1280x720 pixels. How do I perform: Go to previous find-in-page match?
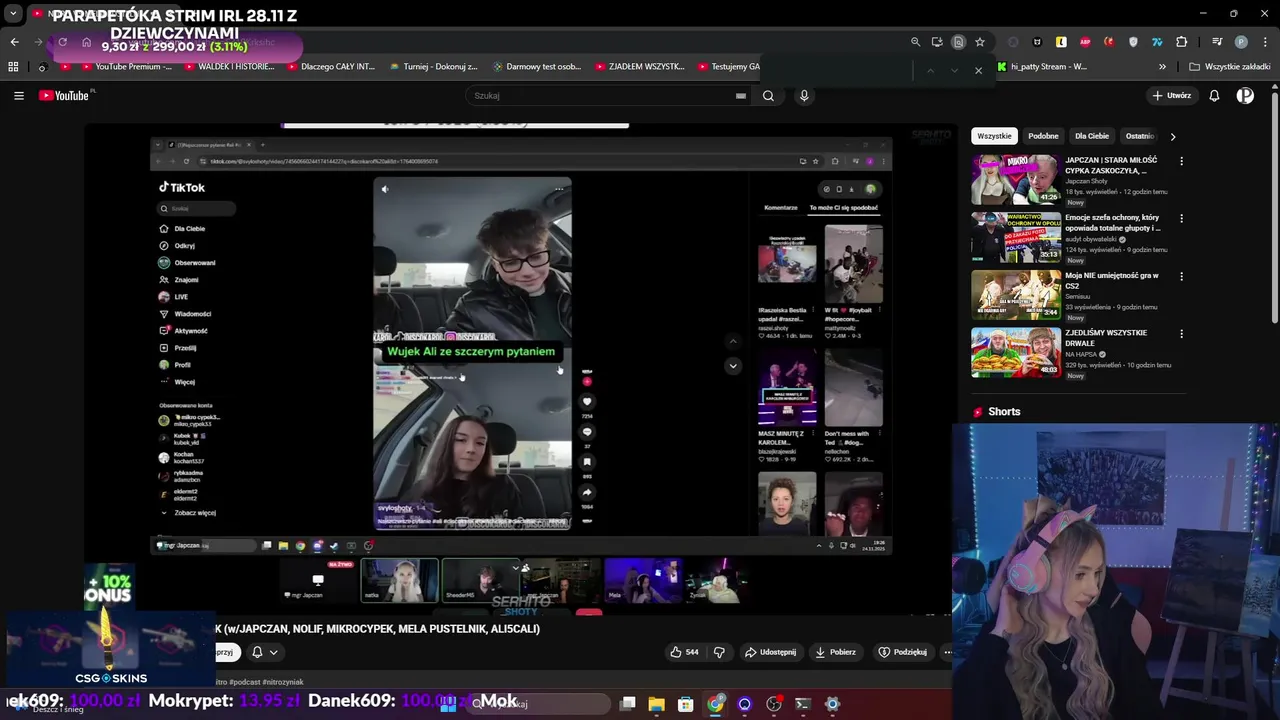point(930,70)
